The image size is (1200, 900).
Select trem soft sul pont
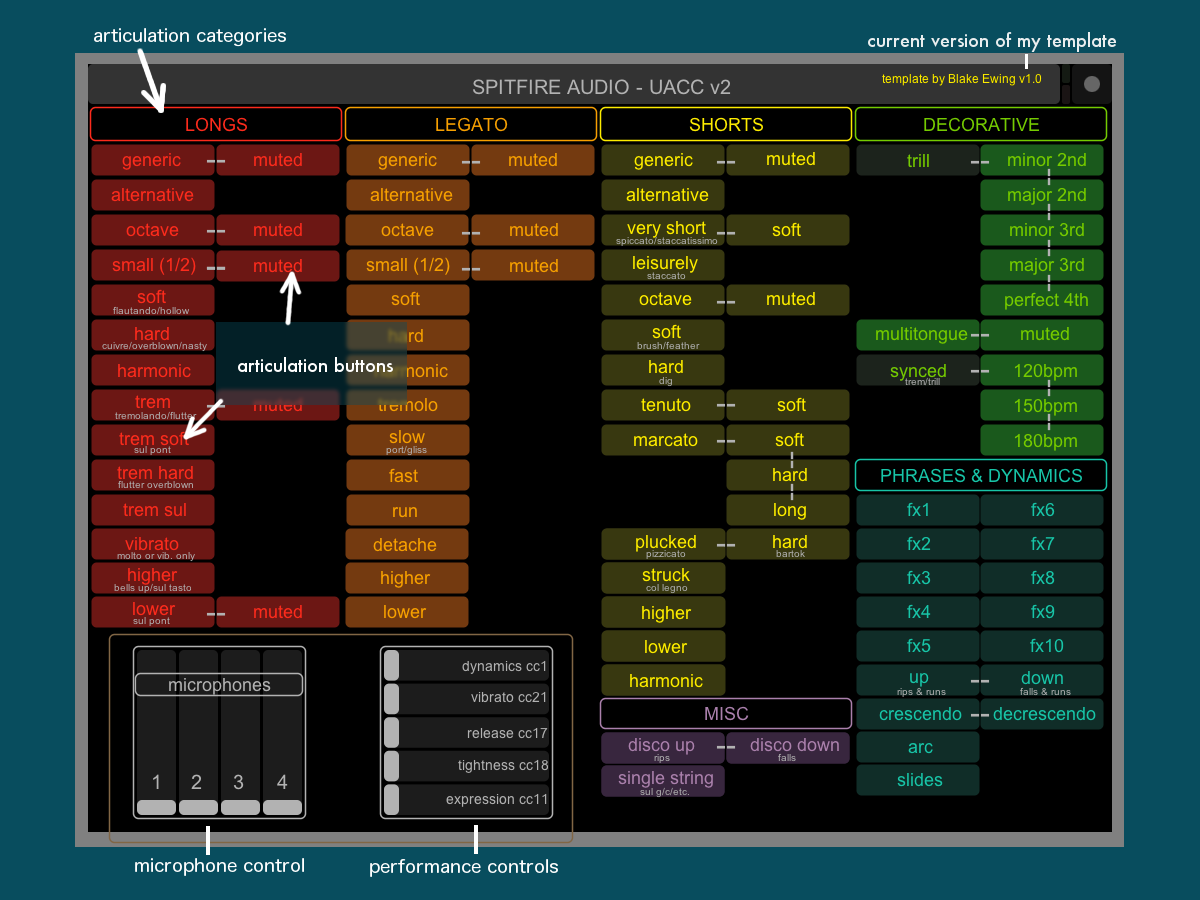click(152, 440)
